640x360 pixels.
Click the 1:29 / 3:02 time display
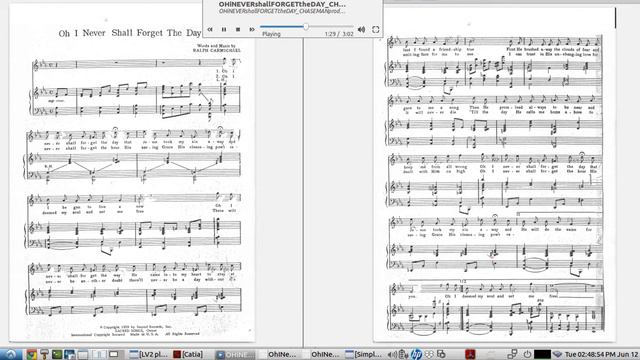pyautogui.click(x=339, y=34)
